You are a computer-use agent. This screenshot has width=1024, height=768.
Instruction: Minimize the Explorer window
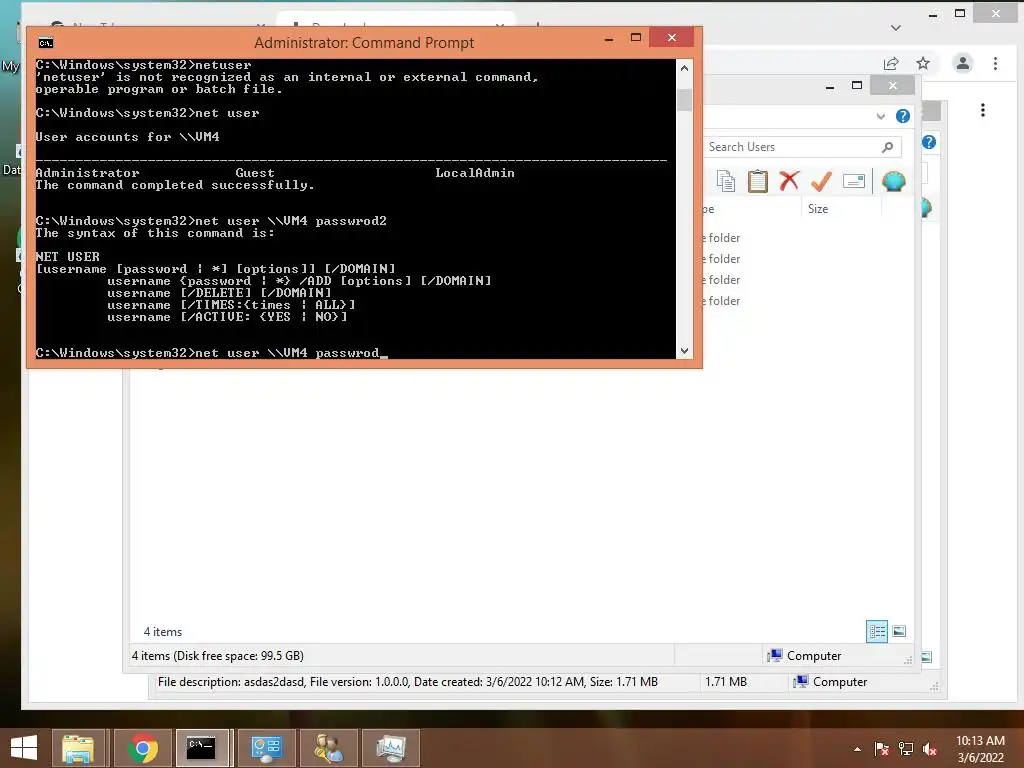[x=829, y=86]
